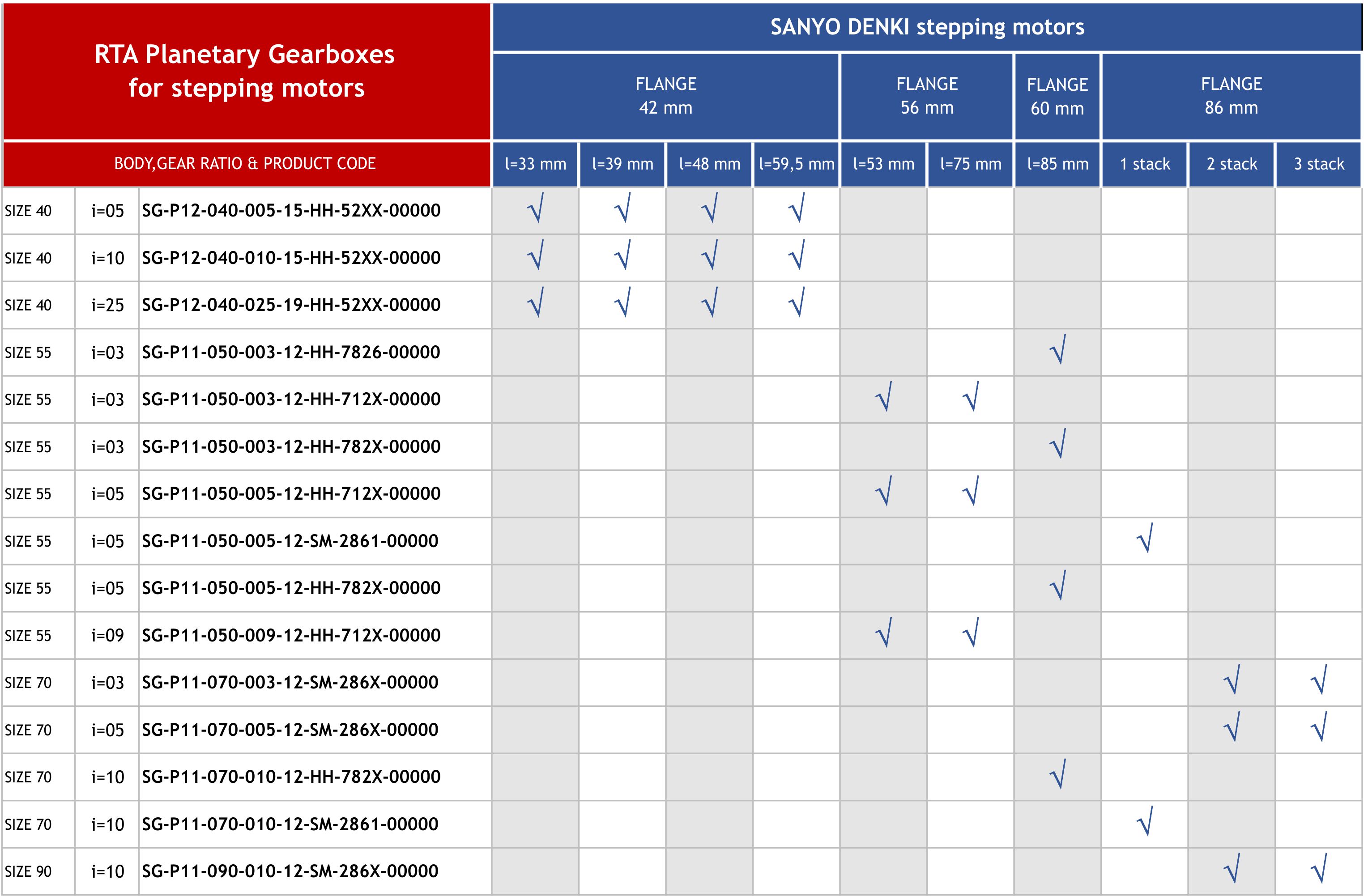Screen dimensions: 1364x896
Task: Click l=53 mm checkmark in 050-005-12-HH-712X row
Action: click(x=884, y=490)
